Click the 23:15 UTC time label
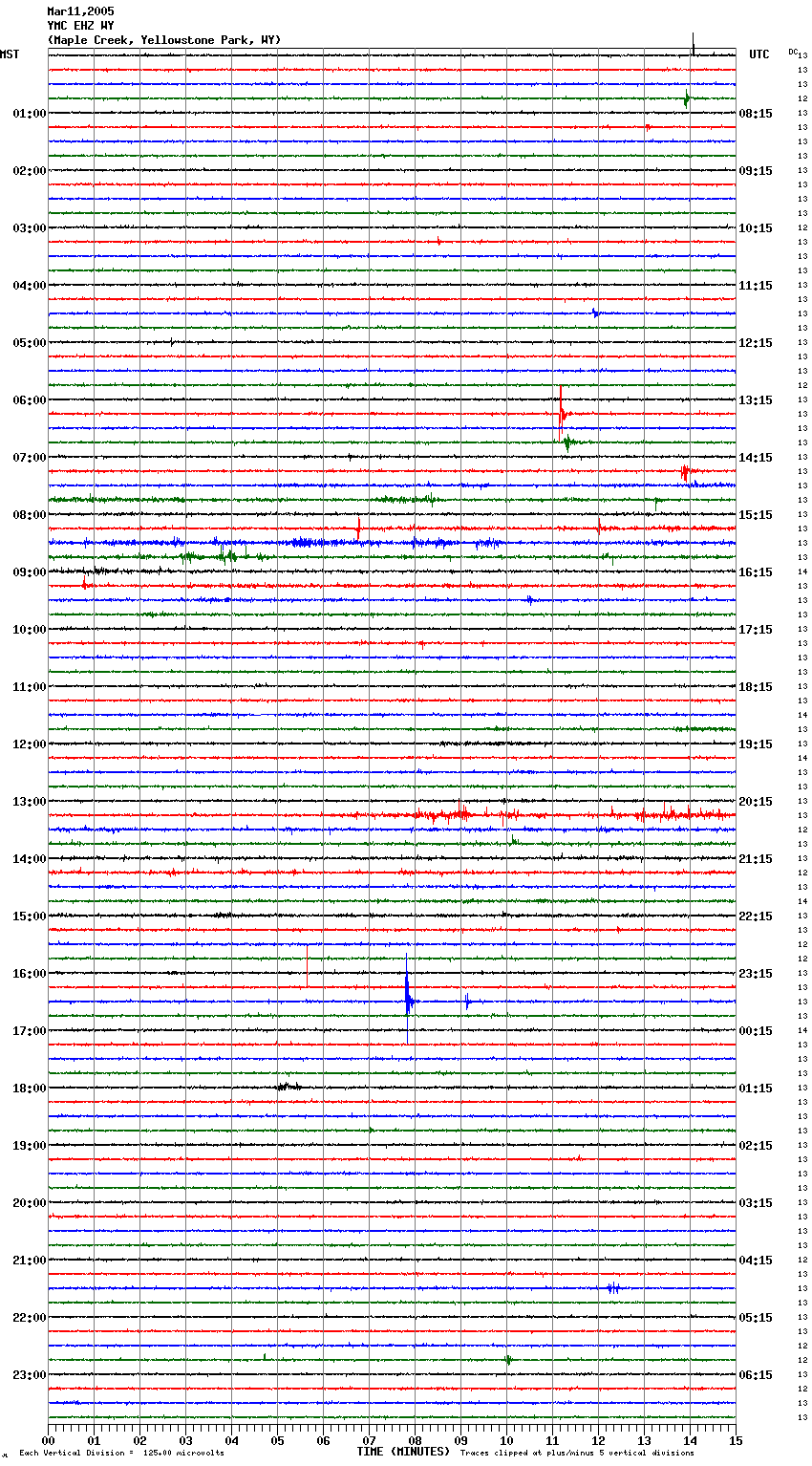This screenshot has width=812, height=1466. pos(756,974)
